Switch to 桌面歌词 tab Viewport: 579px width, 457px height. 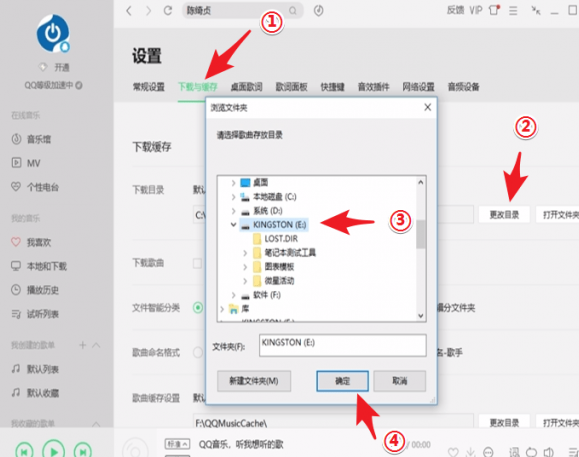(246, 87)
